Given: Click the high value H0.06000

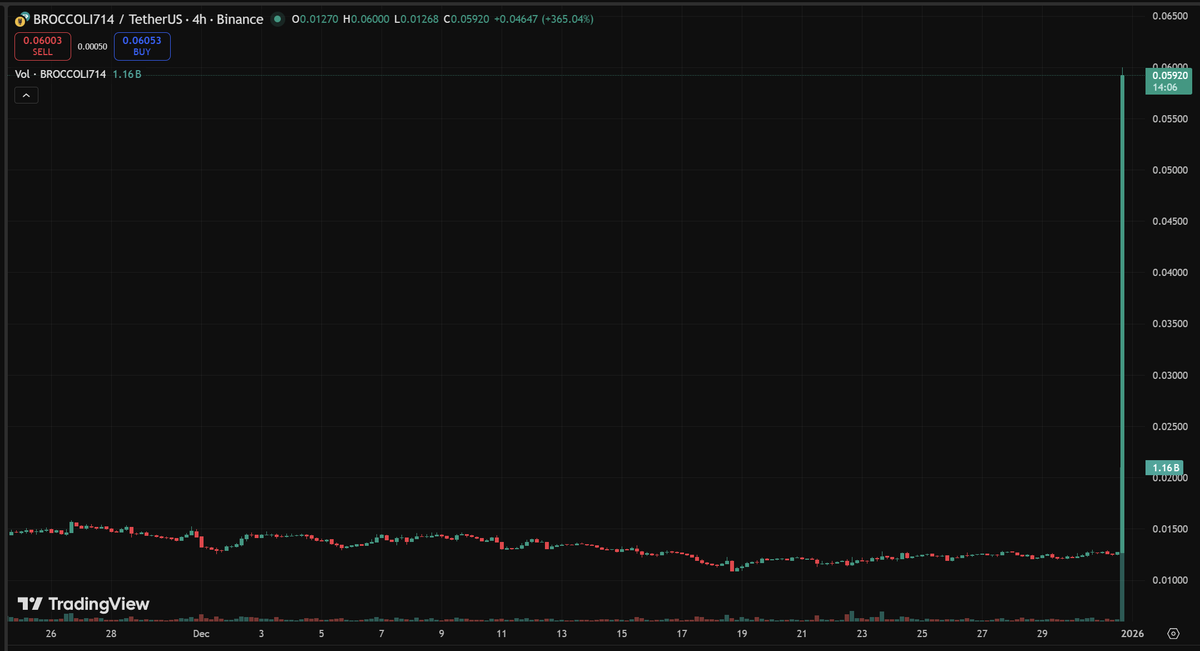Looking at the screenshot, I should [x=367, y=20].
